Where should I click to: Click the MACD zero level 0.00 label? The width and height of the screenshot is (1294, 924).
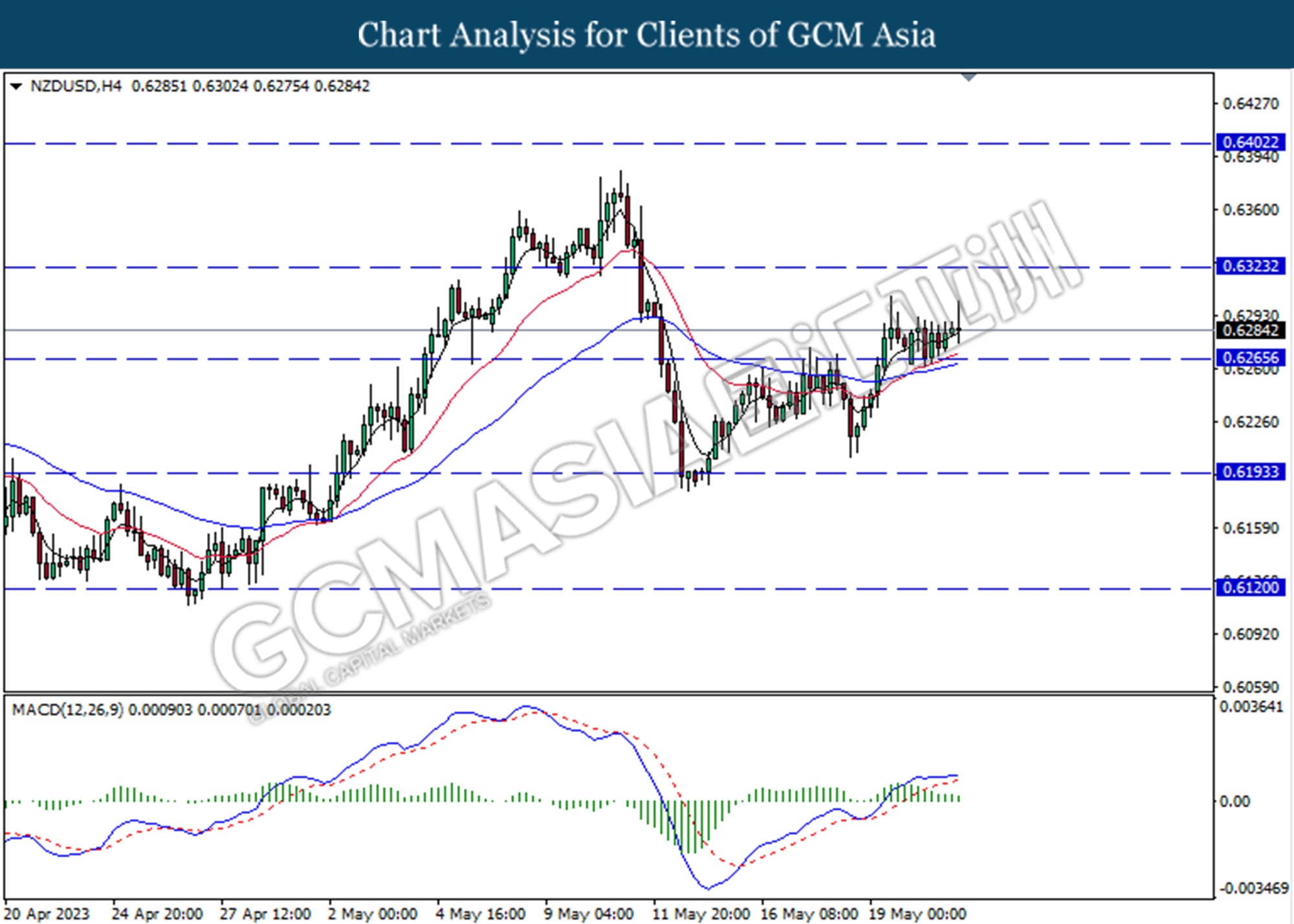(1234, 801)
